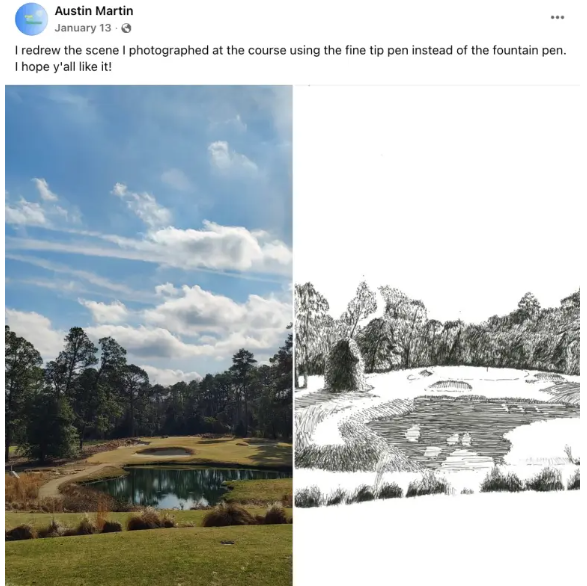Click the grass tufts in the photo foreground

(x=149, y=520)
